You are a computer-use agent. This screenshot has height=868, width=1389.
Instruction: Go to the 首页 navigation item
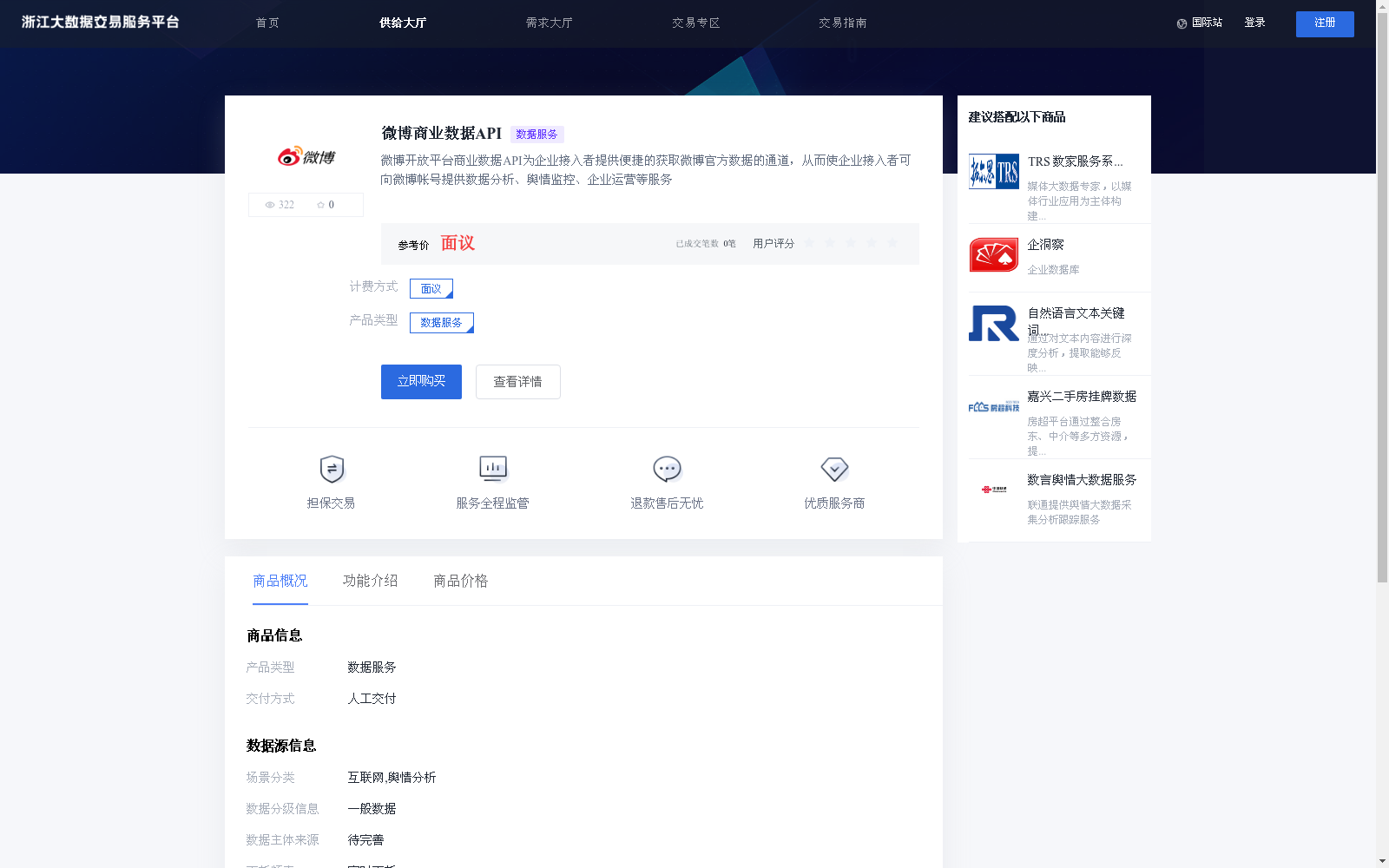(267, 23)
